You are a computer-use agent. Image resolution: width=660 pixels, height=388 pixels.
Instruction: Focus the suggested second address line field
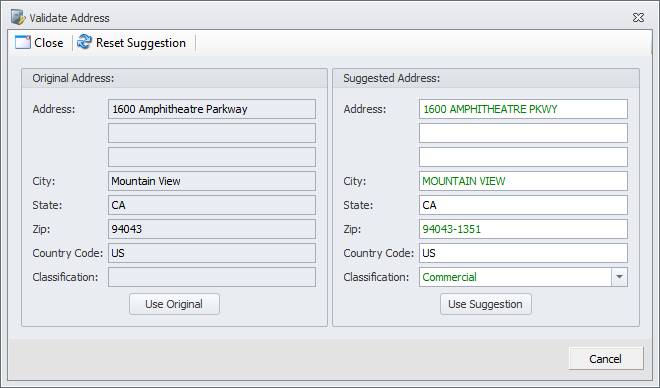pos(523,133)
